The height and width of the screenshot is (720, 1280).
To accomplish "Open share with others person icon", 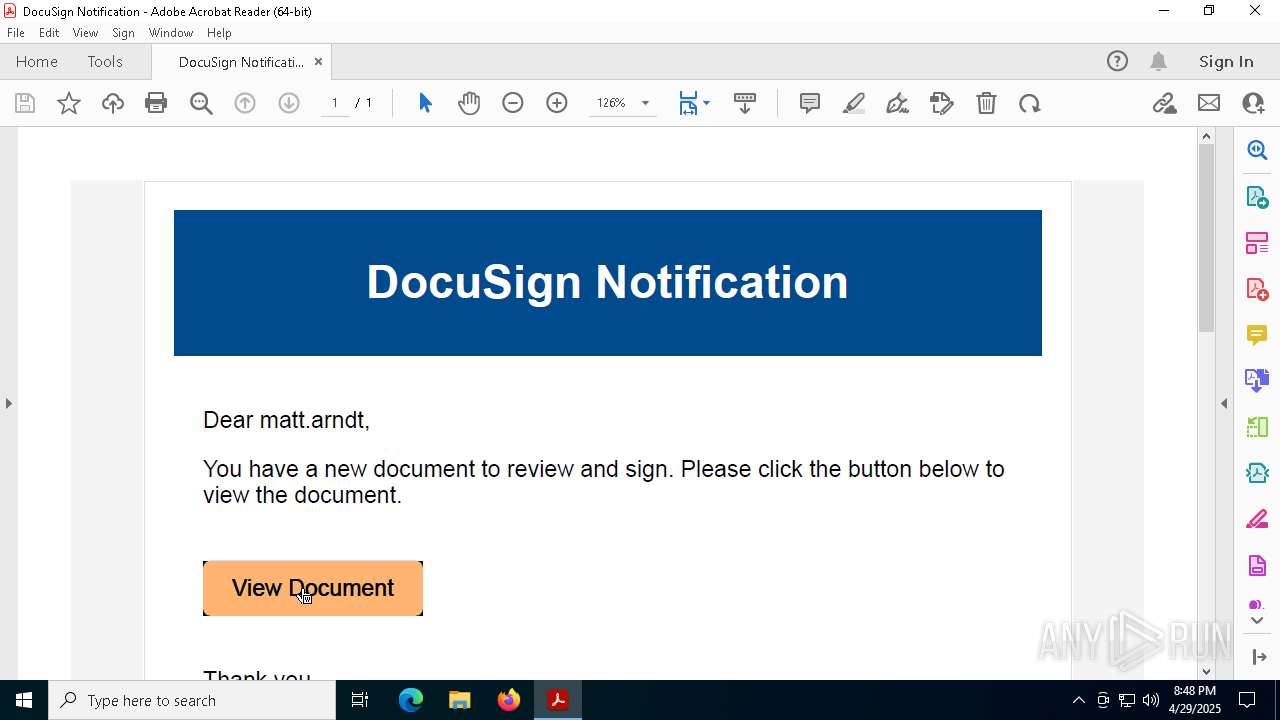I will click(x=1253, y=103).
